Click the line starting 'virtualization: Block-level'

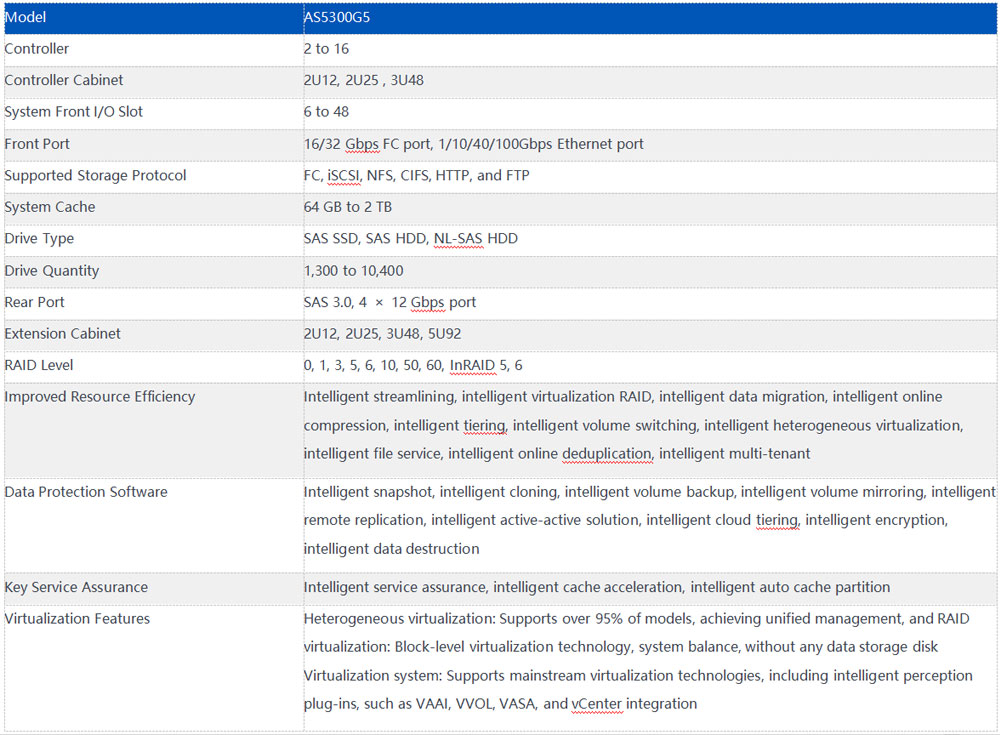point(621,647)
